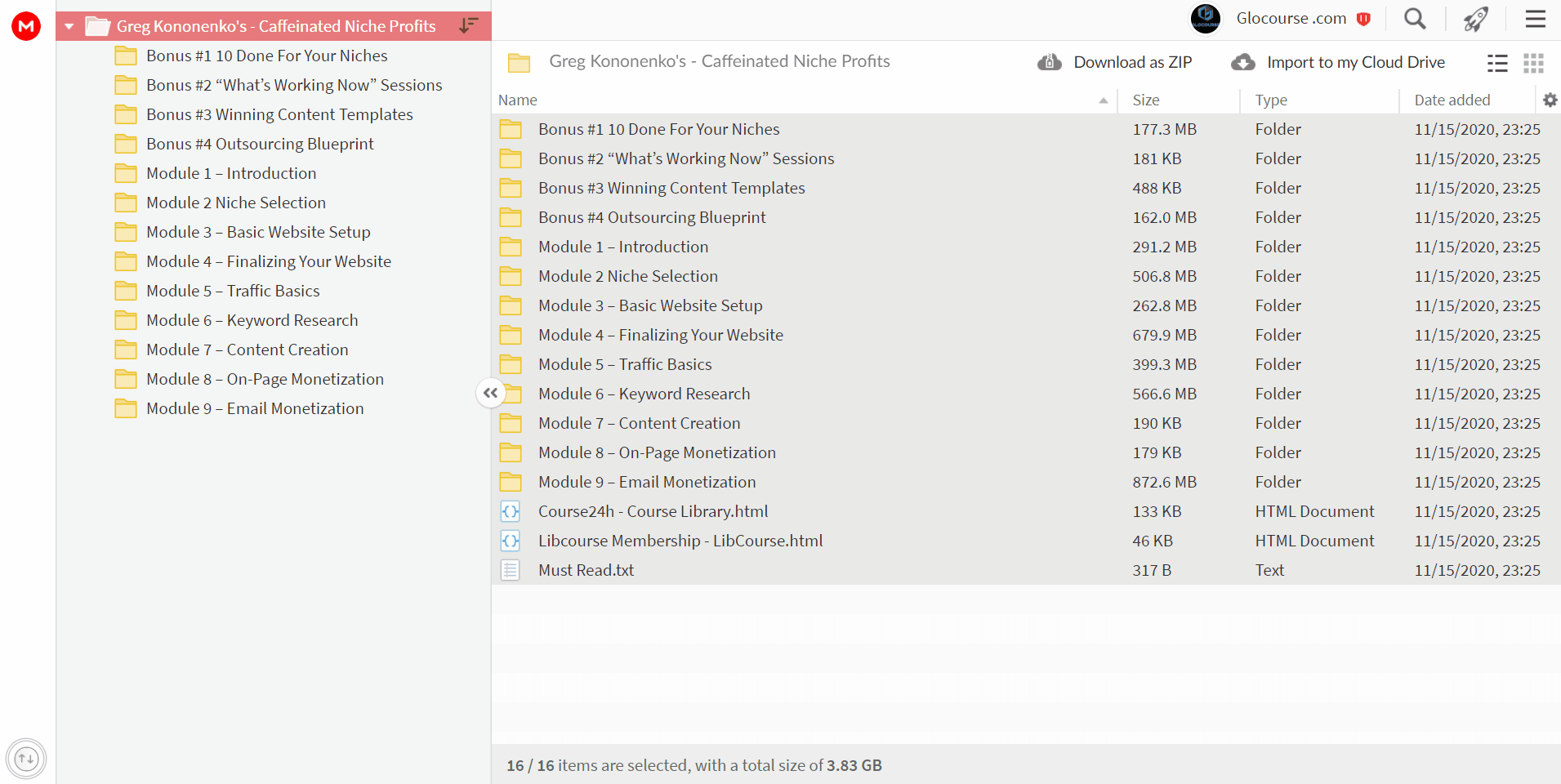Click the MEGA logo icon
The width and height of the screenshot is (1561, 784).
point(26,26)
